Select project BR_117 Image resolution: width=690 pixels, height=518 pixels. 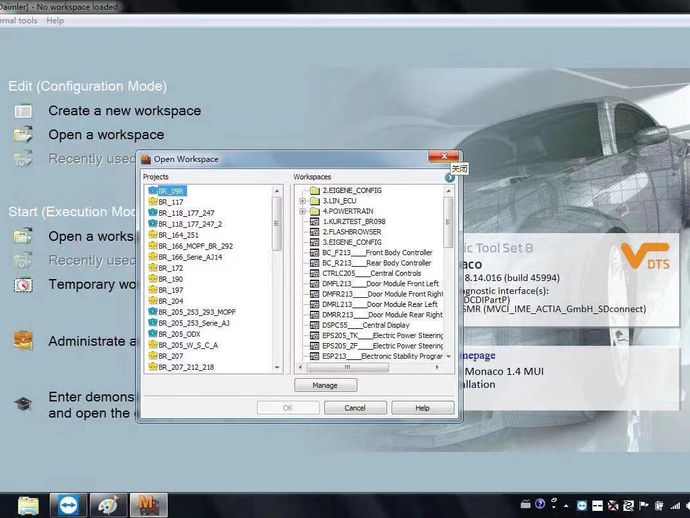point(171,202)
